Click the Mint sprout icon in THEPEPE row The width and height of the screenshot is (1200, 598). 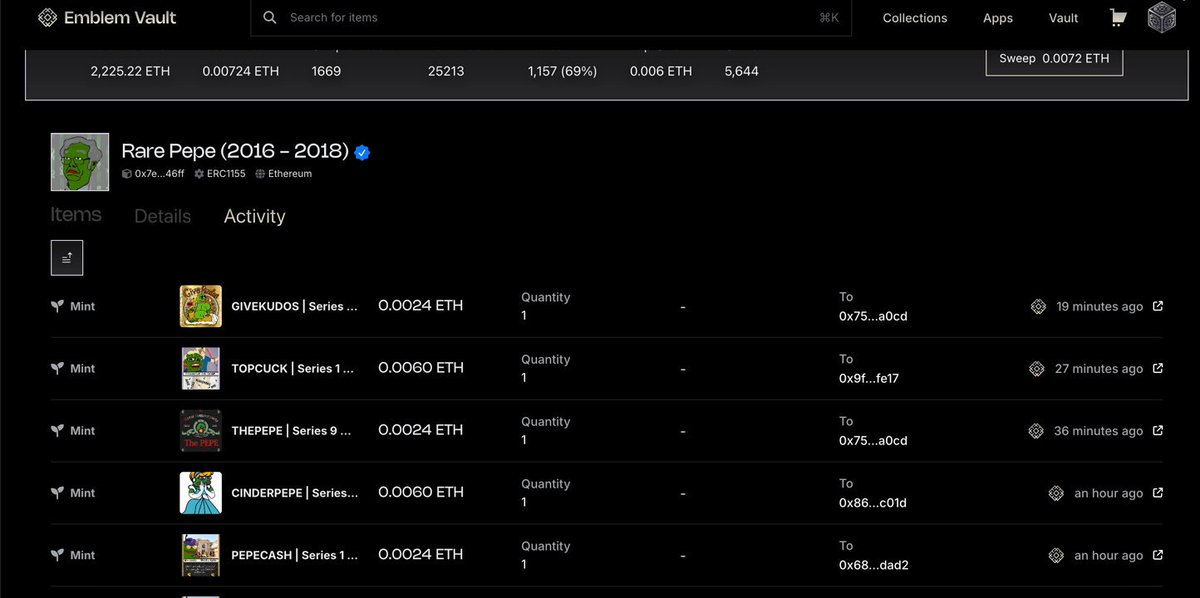point(57,430)
